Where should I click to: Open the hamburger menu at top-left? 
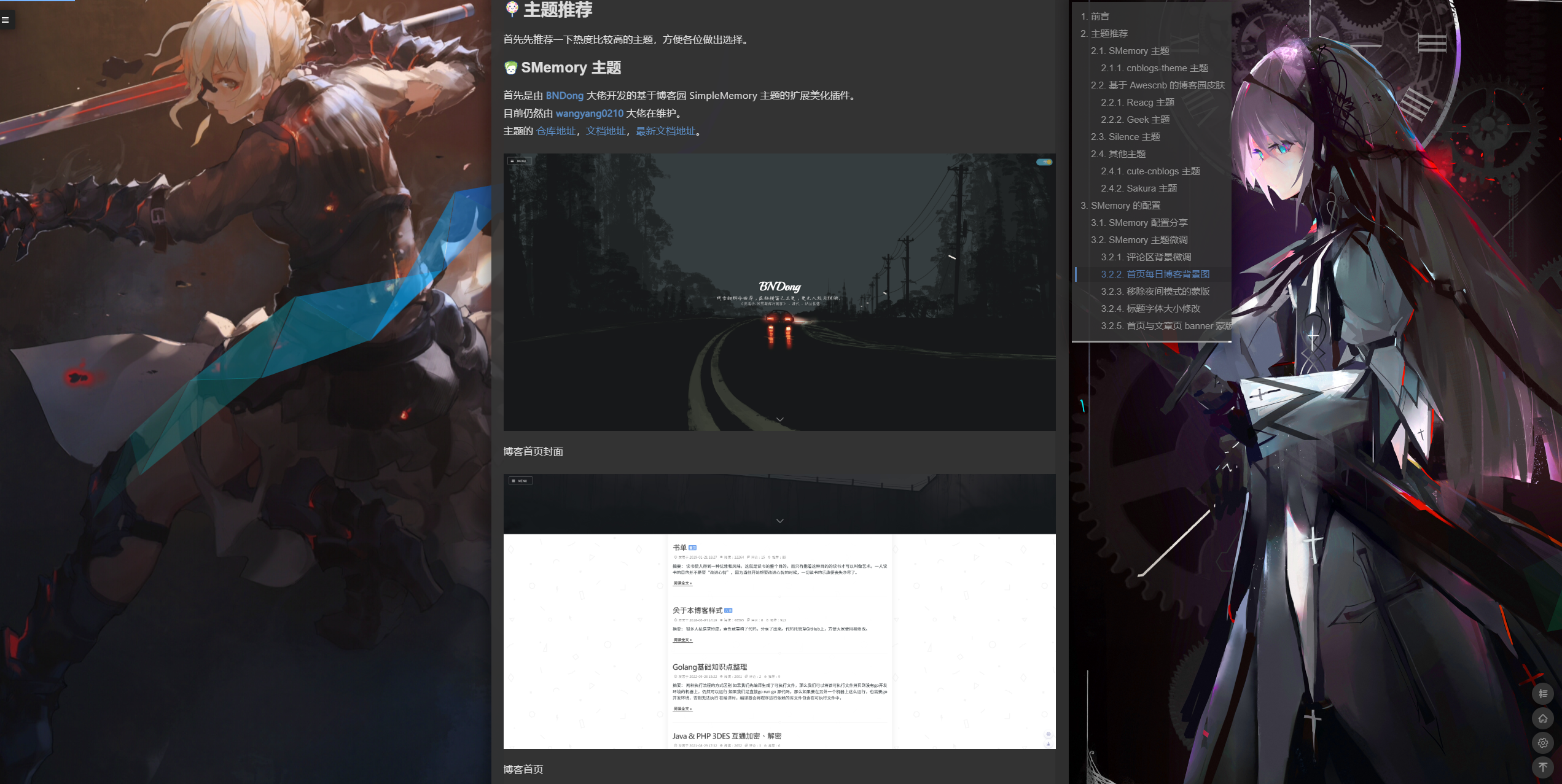(6, 20)
